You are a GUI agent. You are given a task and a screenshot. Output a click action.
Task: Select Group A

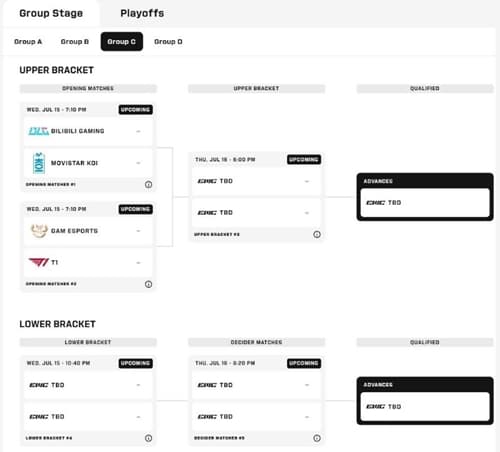click(x=28, y=42)
